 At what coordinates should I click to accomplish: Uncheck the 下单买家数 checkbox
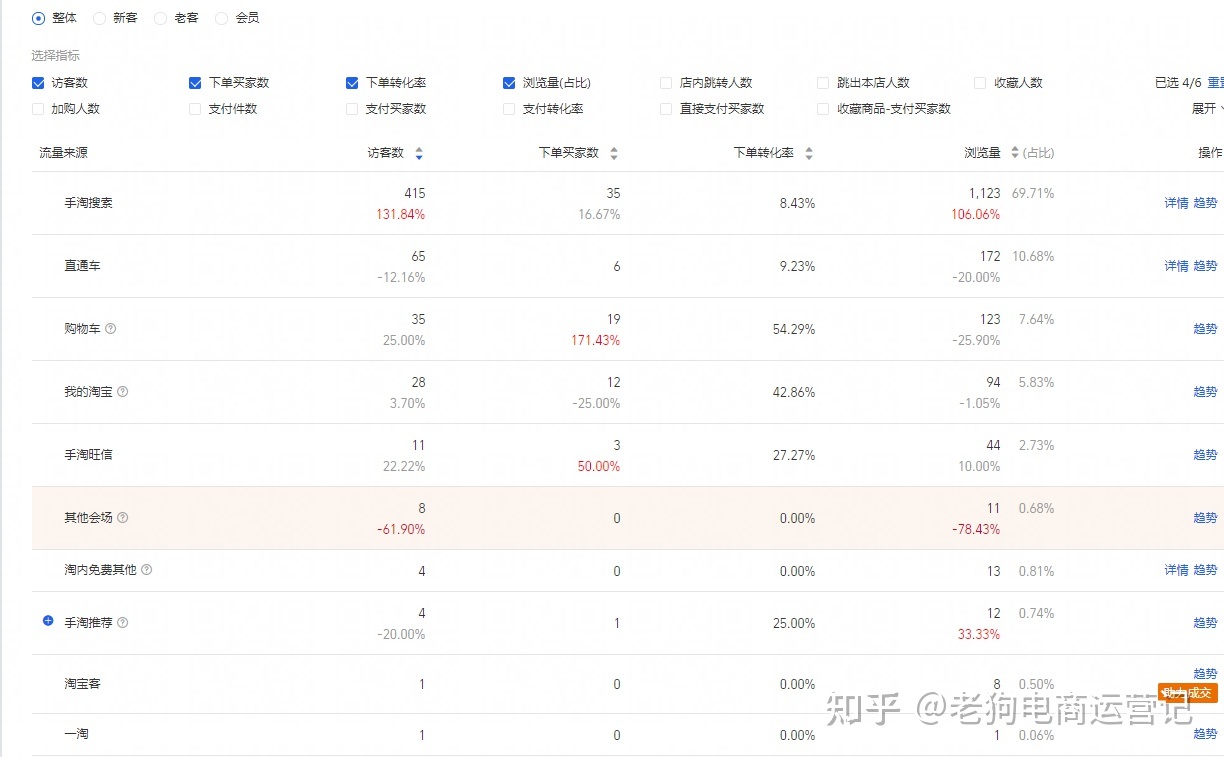coord(195,83)
